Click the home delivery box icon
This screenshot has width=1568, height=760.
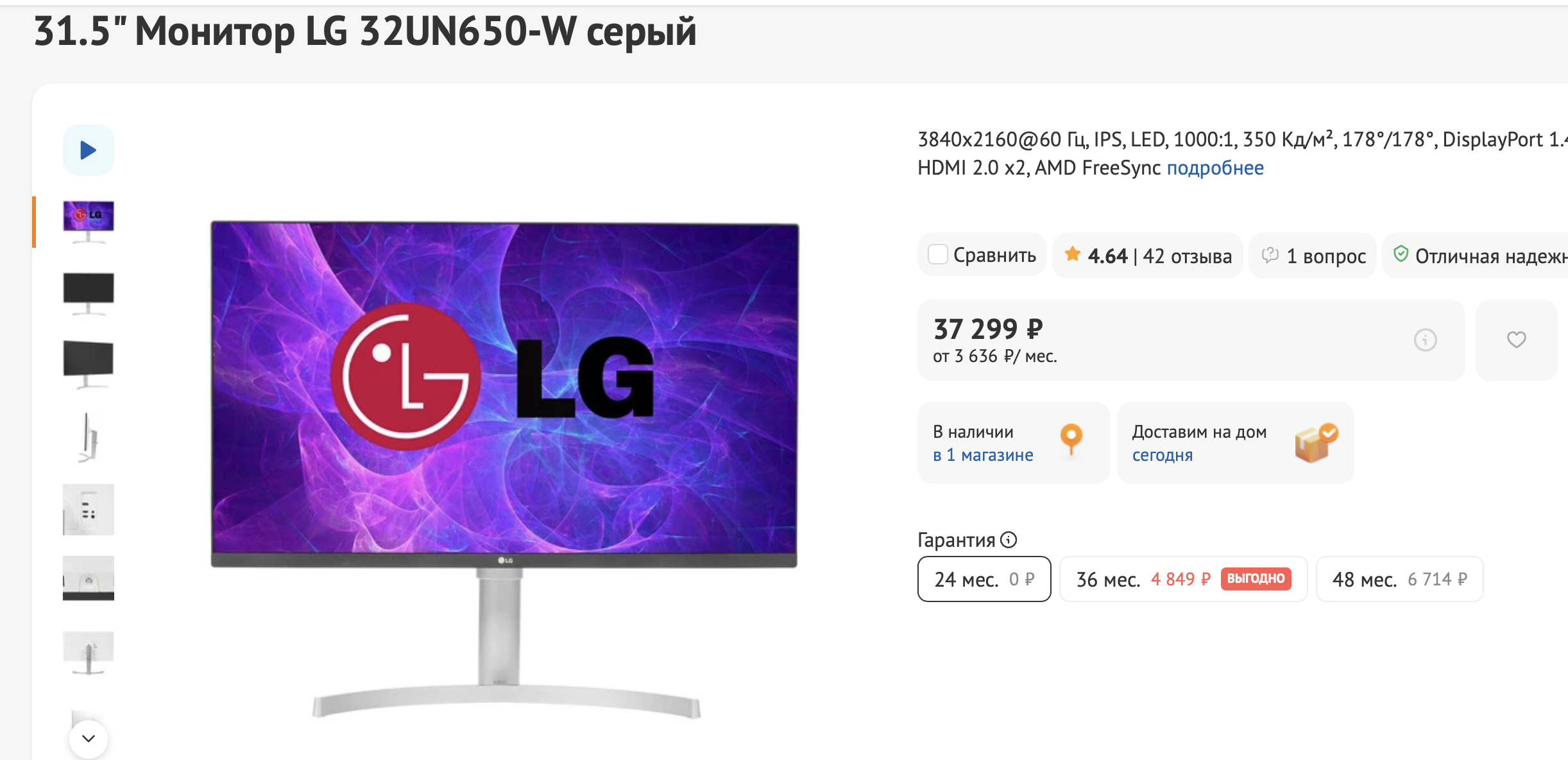[1315, 442]
